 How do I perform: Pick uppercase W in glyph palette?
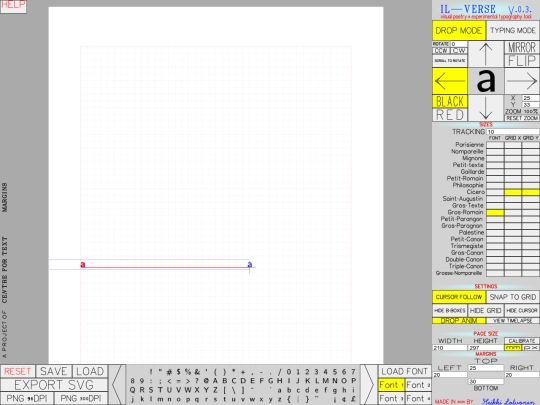[x=188, y=390]
